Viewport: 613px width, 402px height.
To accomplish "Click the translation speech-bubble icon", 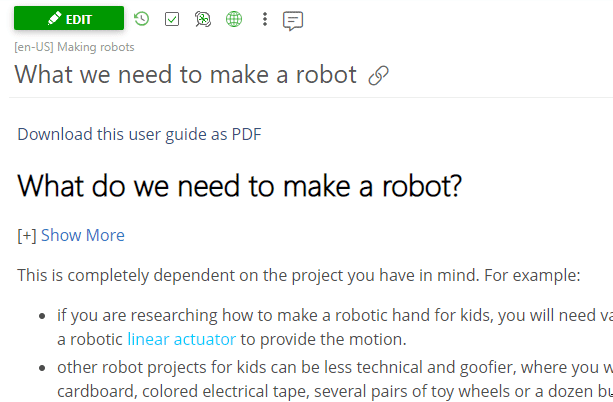I will point(203,19).
